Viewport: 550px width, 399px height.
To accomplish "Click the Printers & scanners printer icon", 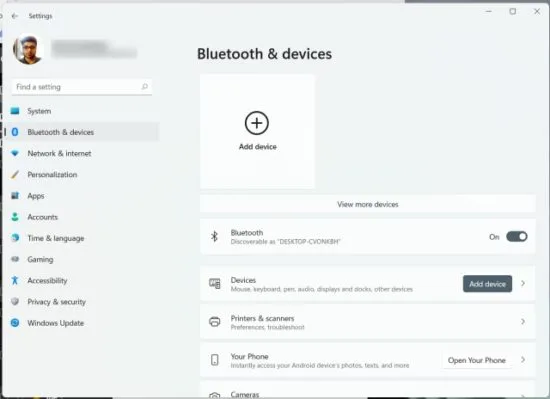I will pos(215,322).
